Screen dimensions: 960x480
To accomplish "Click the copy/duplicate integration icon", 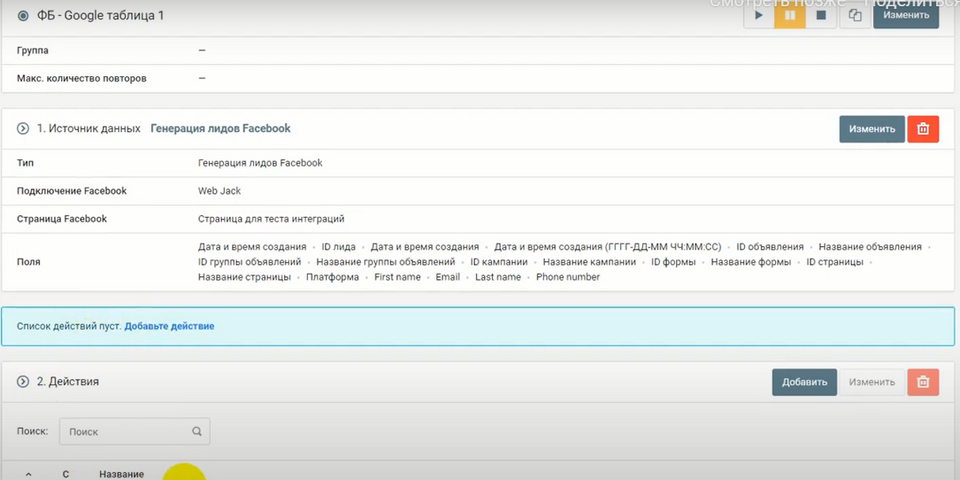I will pyautogui.click(x=855, y=15).
